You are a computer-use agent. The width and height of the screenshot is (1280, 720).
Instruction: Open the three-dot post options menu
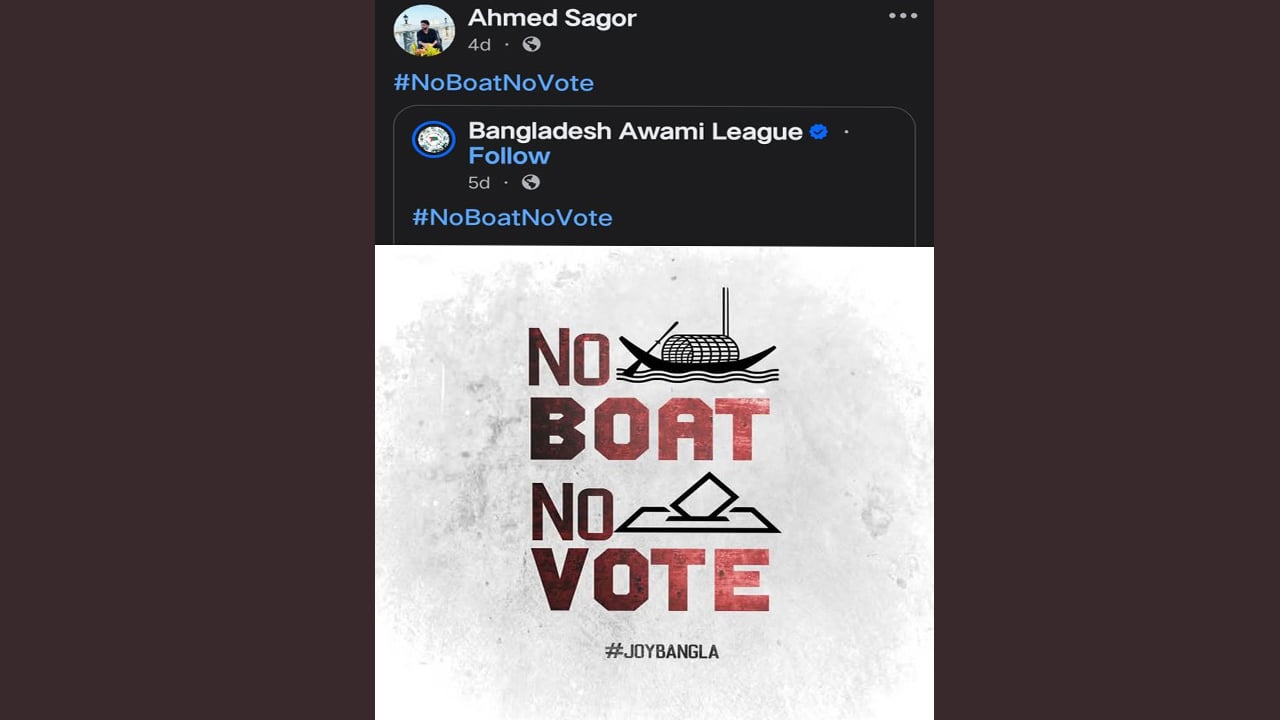tap(902, 16)
